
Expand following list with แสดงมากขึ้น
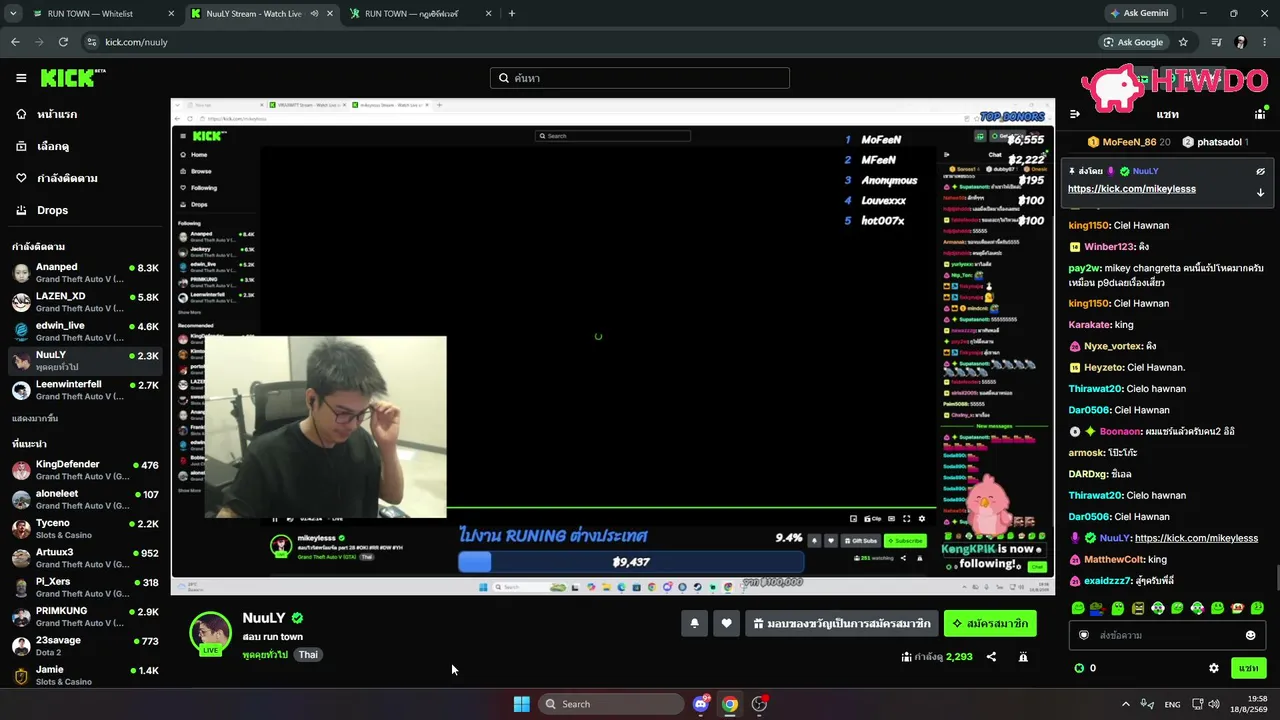tap(35, 418)
